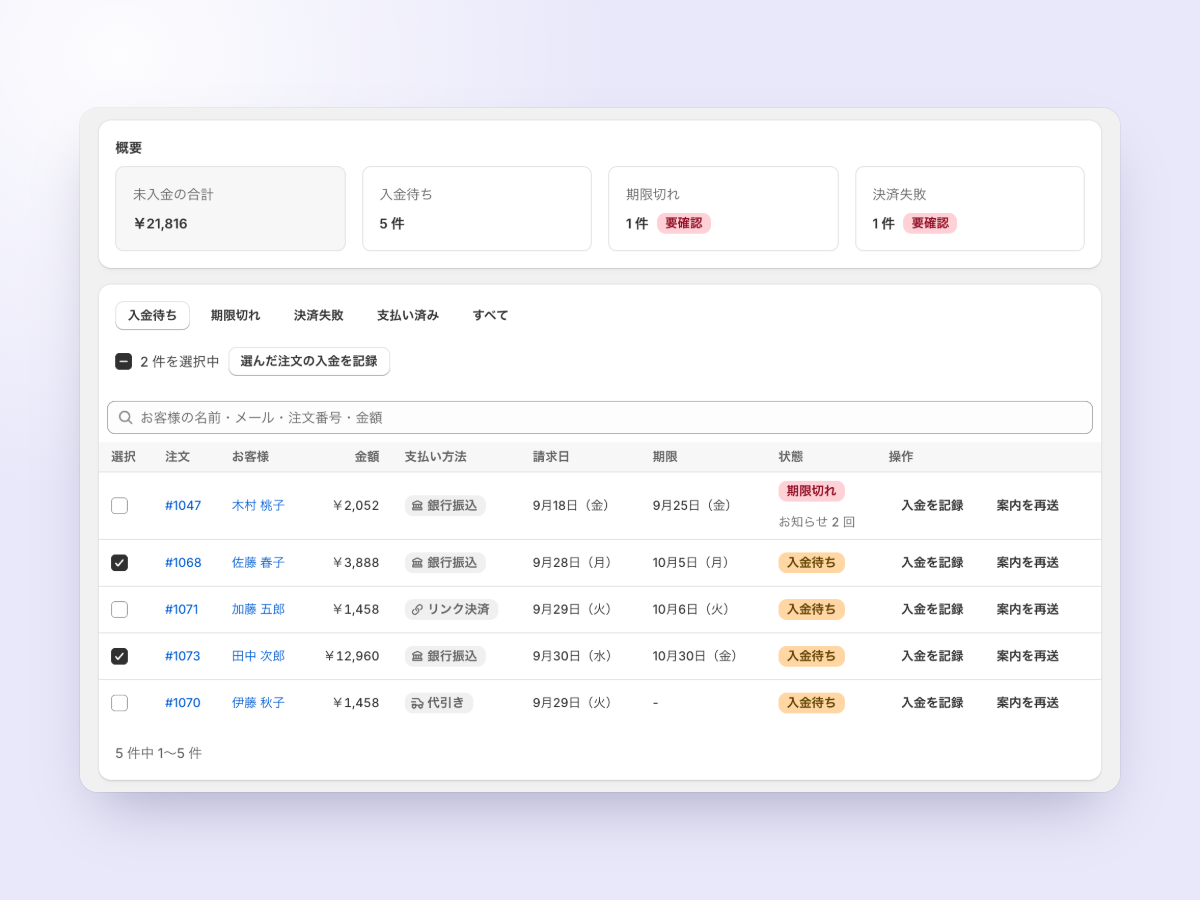
Task: Click the search magnifier icon
Action: pyautogui.click(x=126, y=418)
